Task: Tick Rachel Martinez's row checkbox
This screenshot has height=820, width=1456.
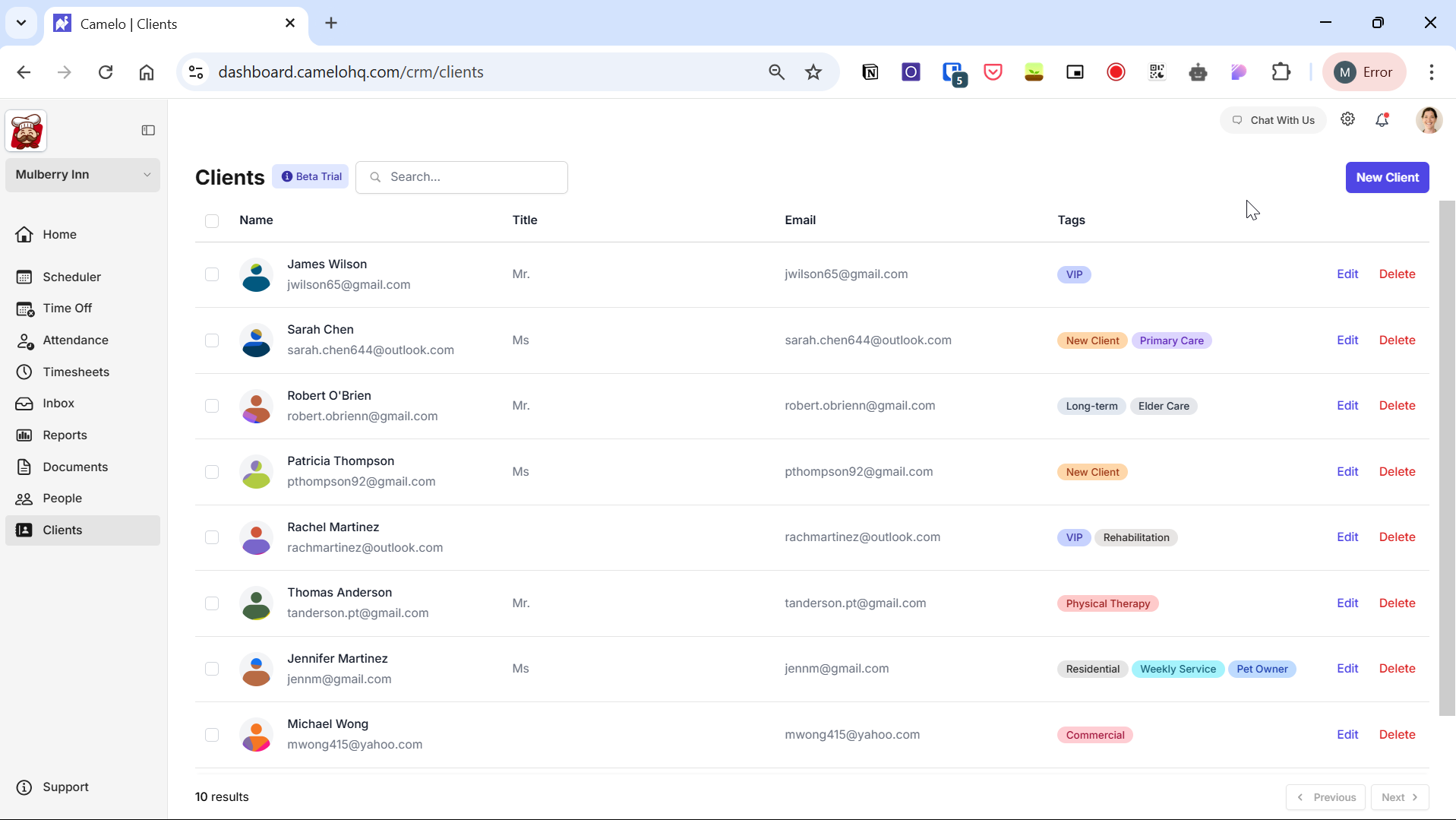Action: 212,537
